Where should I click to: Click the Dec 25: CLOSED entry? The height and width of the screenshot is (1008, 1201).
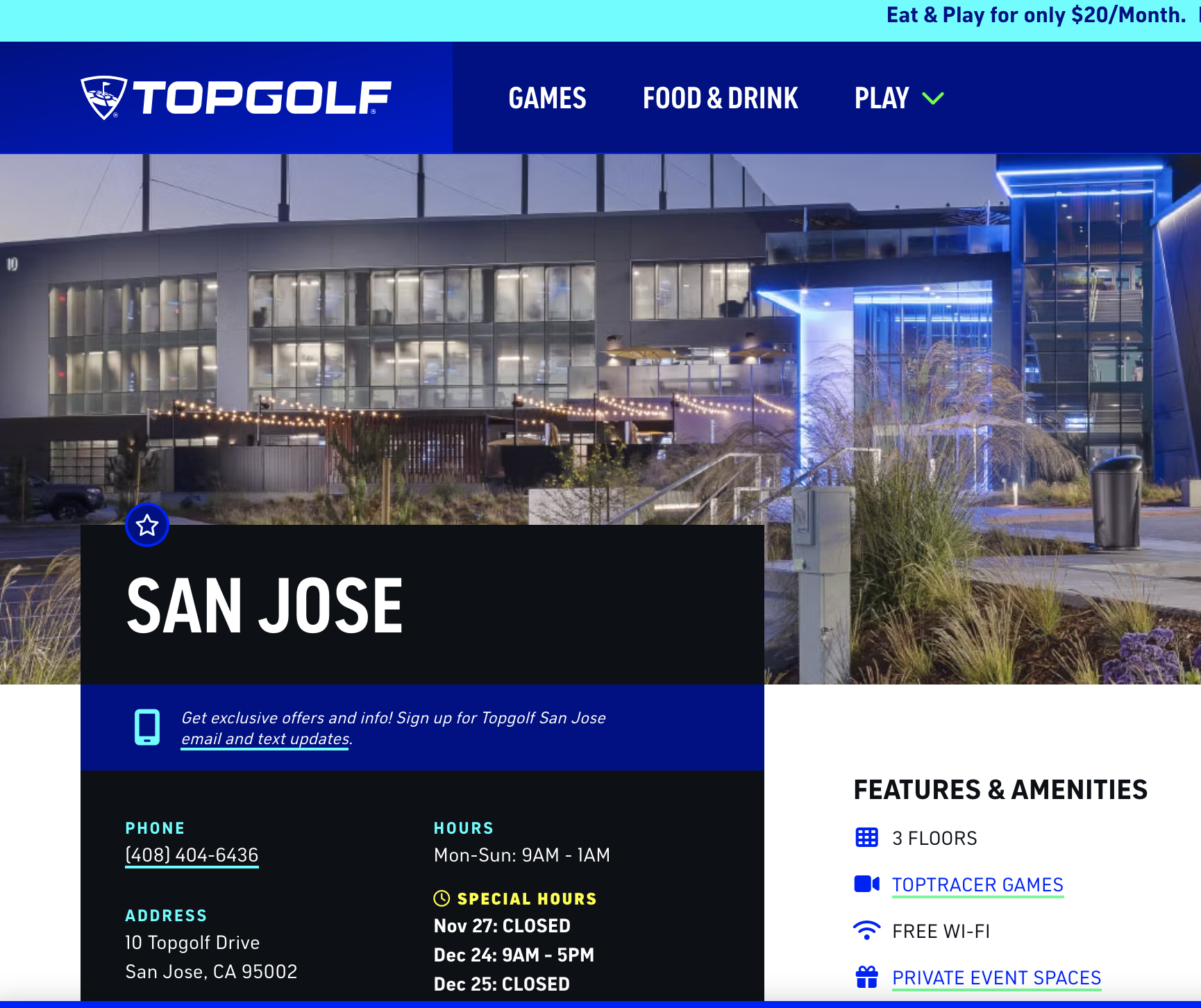pyautogui.click(x=501, y=984)
